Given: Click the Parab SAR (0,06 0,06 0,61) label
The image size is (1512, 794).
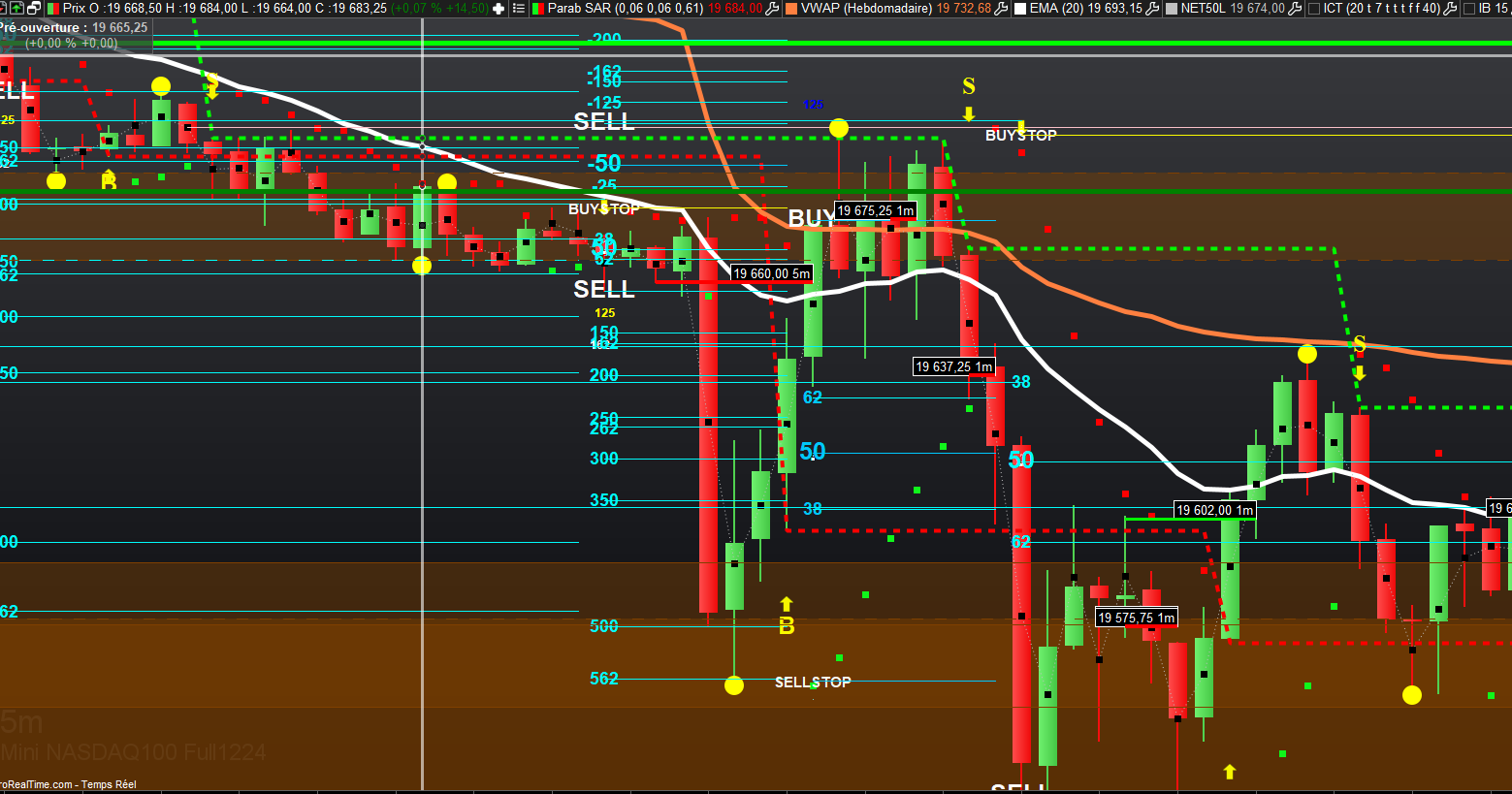Looking at the screenshot, I should pyautogui.click(x=626, y=8).
